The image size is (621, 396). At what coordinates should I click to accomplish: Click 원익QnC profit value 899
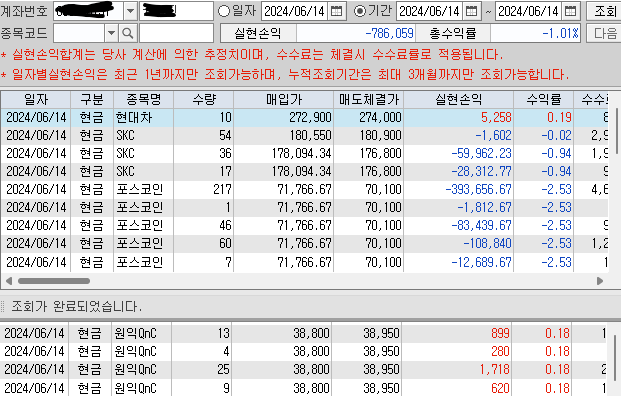pos(500,333)
